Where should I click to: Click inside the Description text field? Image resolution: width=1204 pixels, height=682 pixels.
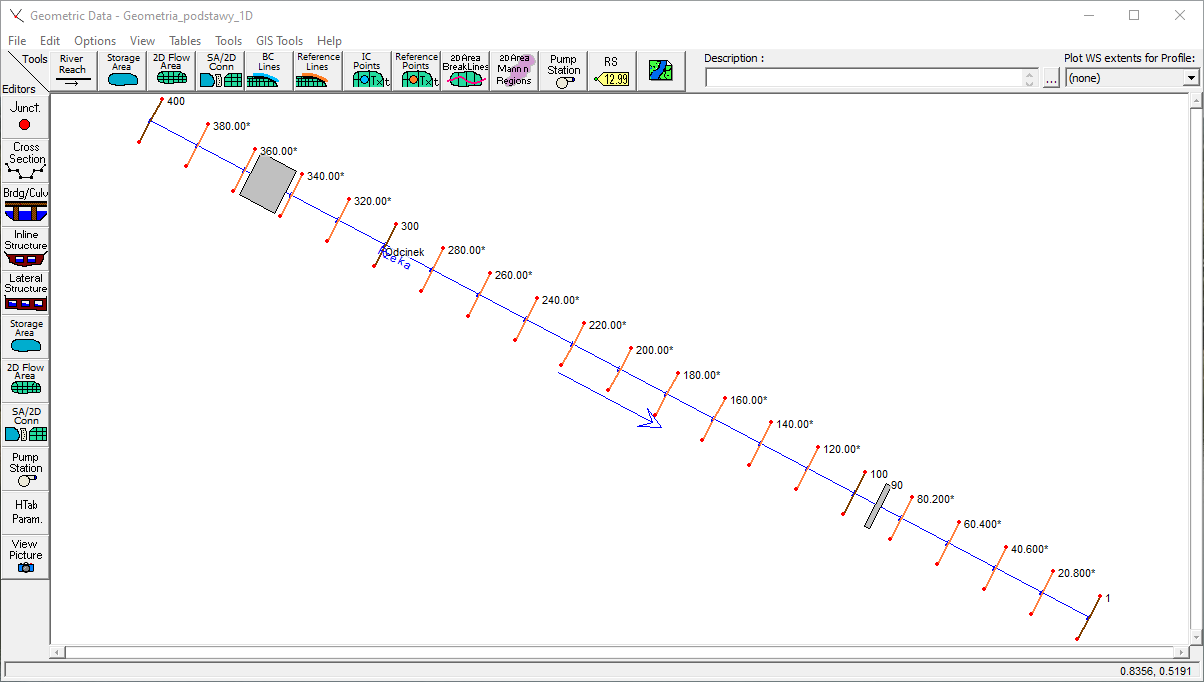863,78
